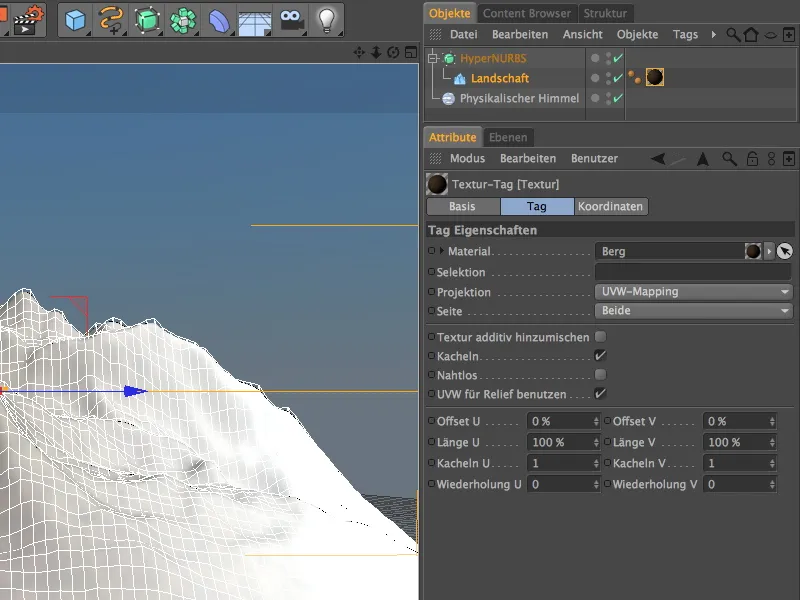Click the Selektion input field

[693, 271]
